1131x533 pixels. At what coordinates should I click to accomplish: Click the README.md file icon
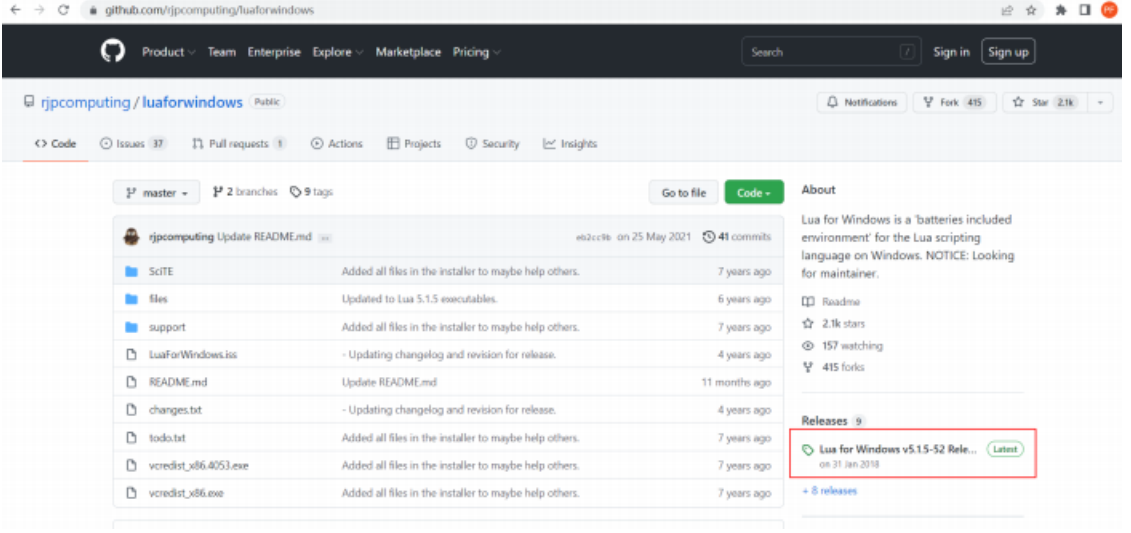131,382
